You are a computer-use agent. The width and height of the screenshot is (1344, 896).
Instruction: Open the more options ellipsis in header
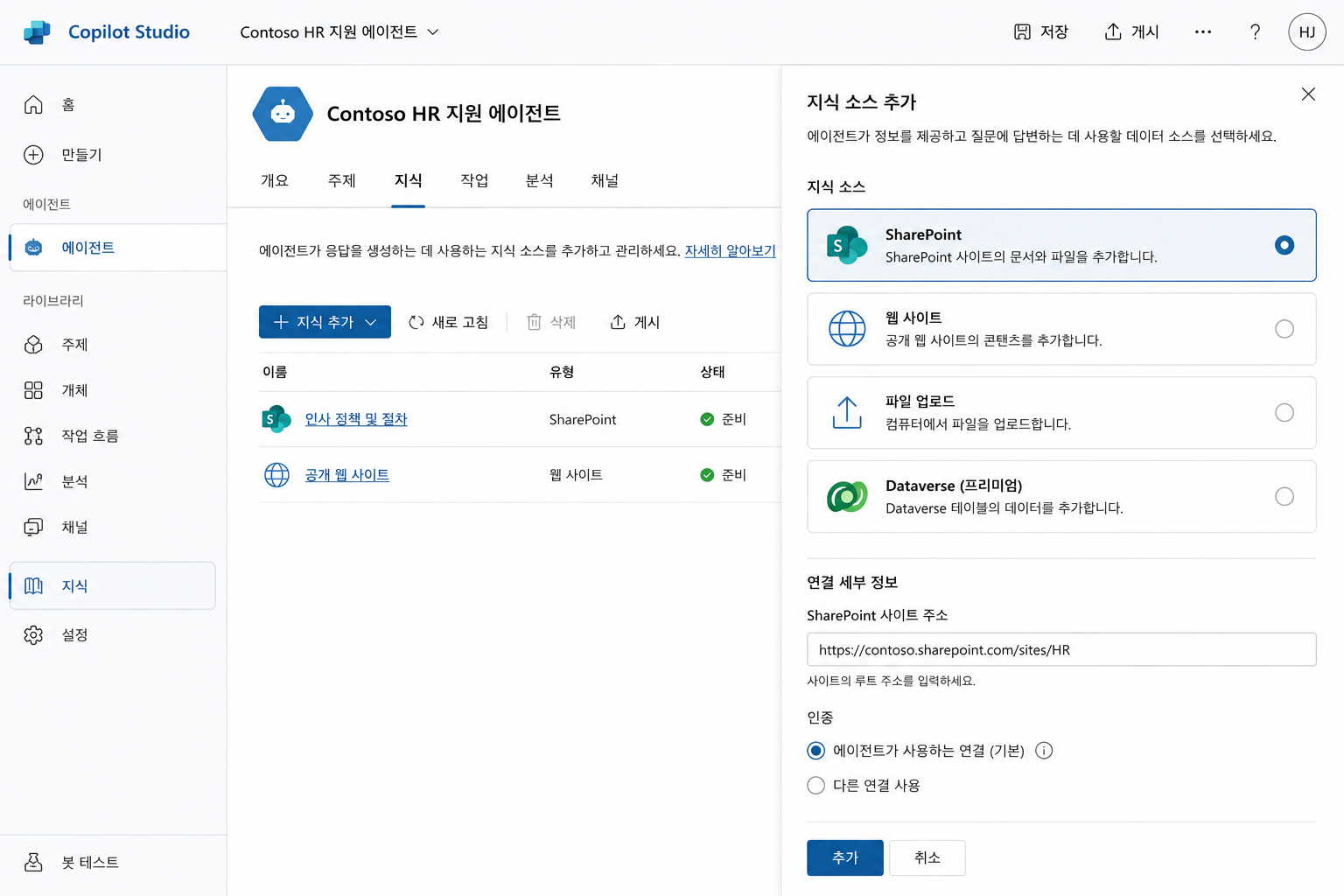1203,31
